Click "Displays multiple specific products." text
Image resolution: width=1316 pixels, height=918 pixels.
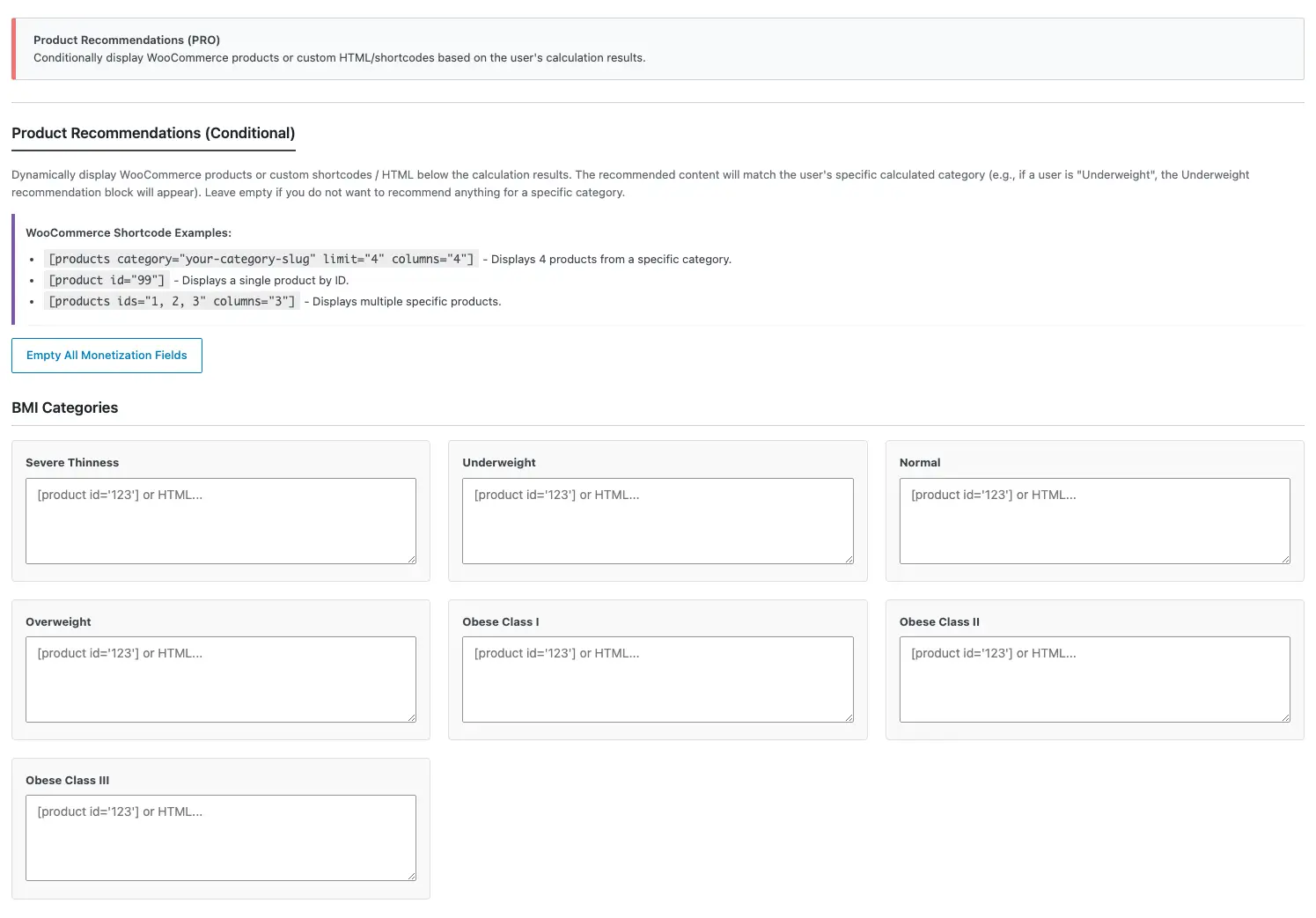pos(407,301)
